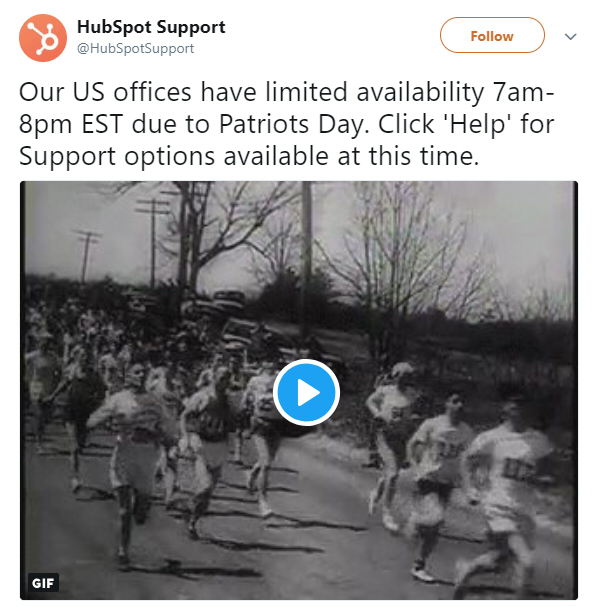599x607 pixels.
Task: Select the tweet text about limited availability
Action: [x=287, y=124]
